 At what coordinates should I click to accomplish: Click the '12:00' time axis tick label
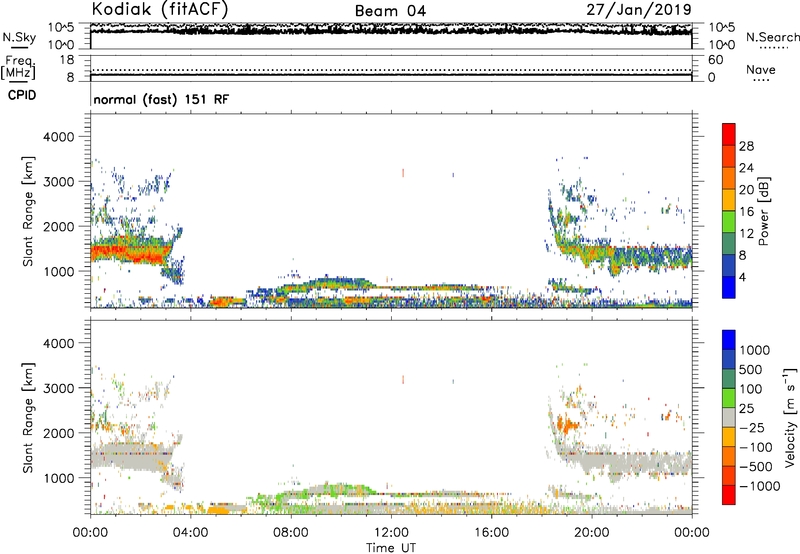[x=391, y=533]
